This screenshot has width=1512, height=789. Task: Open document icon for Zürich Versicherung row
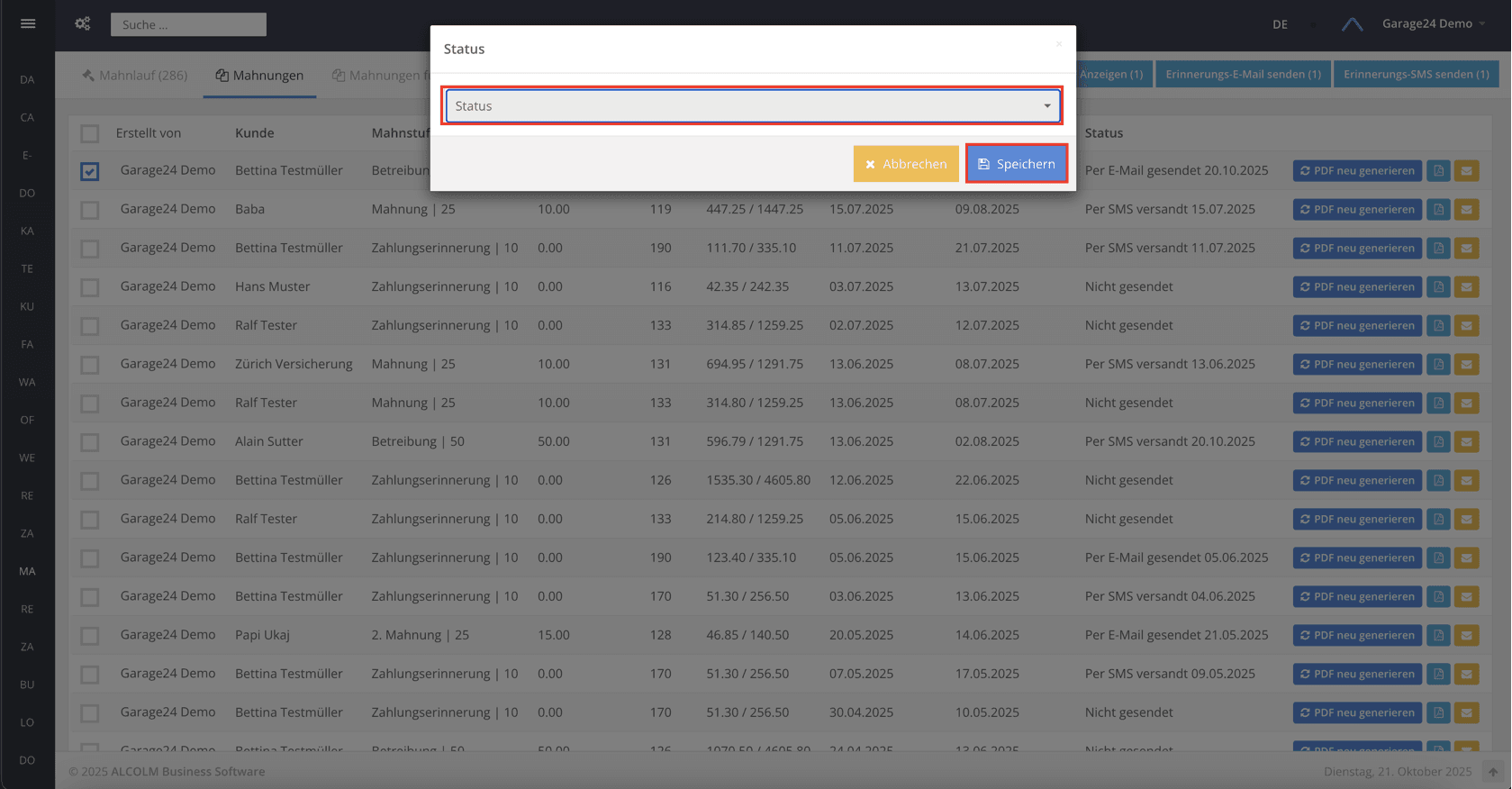pos(1438,365)
